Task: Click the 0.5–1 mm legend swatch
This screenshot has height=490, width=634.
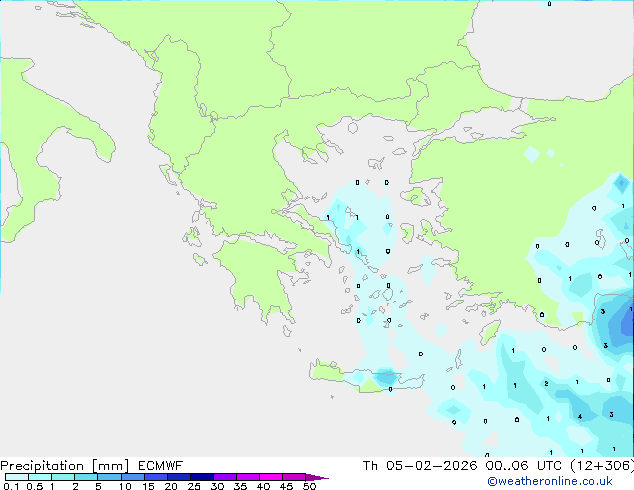Action: (40, 477)
